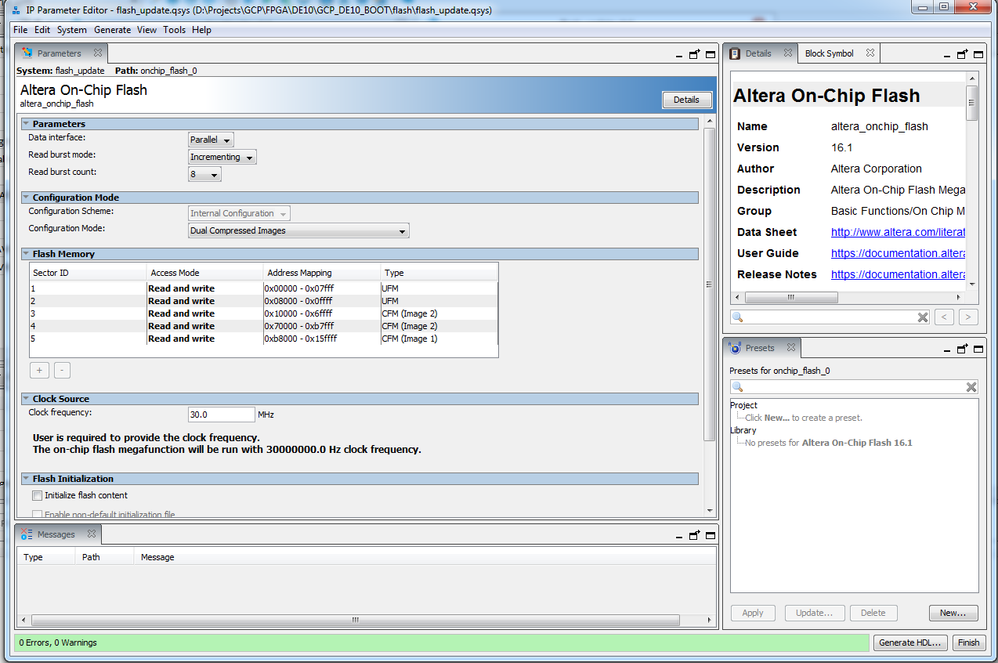Select sector 5 Access Mode cell
The image size is (998, 663).
click(x=205, y=338)
